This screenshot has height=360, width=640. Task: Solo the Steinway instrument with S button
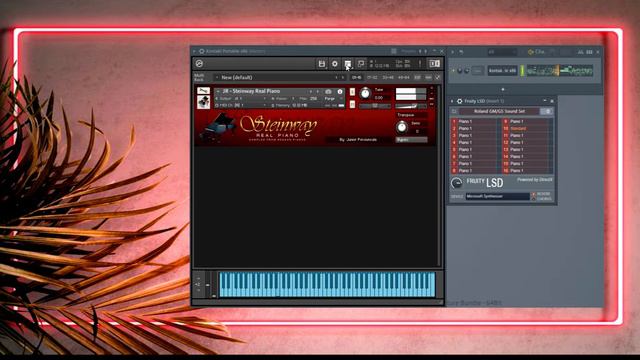coord(352,92)
